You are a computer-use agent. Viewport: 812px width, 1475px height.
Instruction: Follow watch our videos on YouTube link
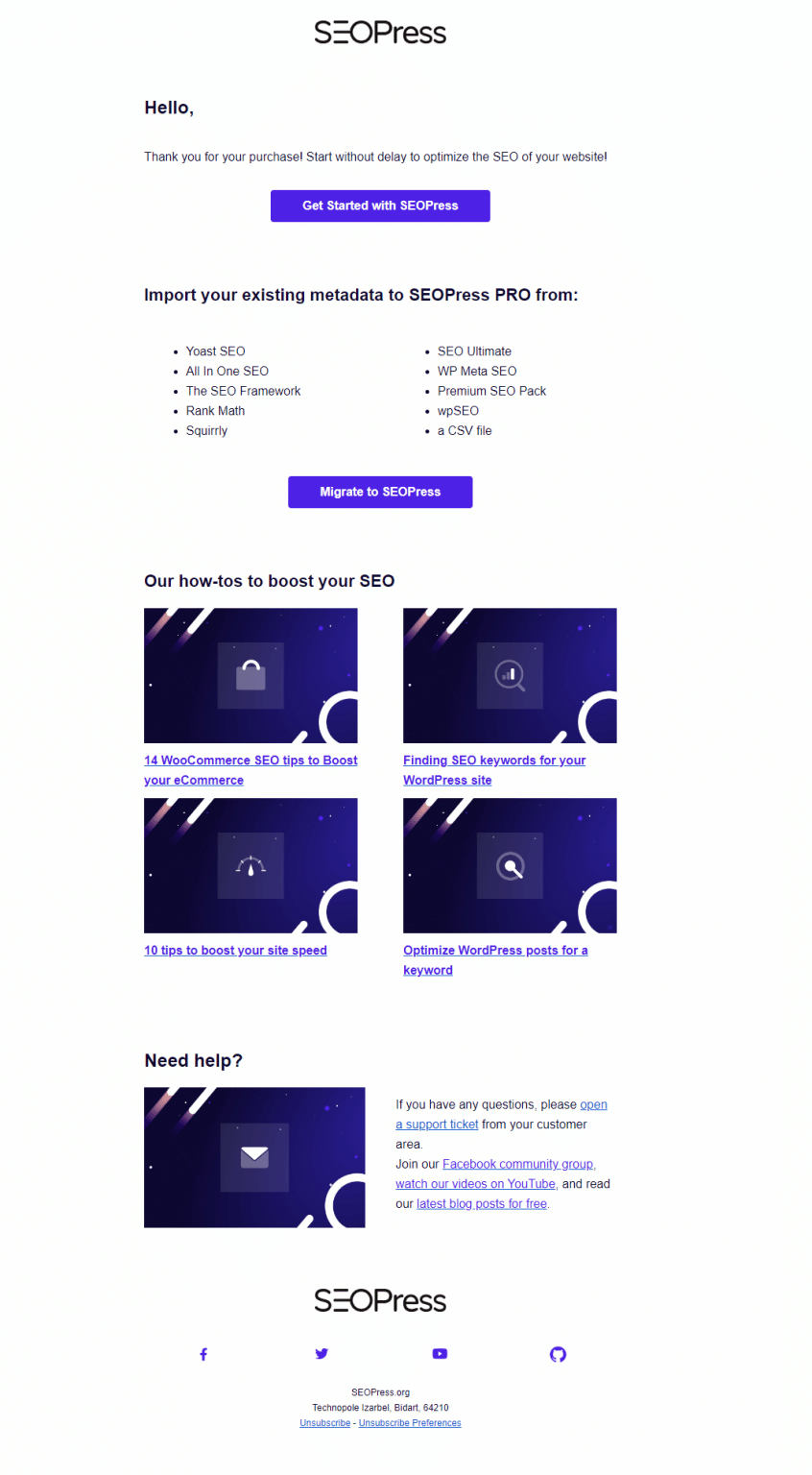coord(476,1184)
